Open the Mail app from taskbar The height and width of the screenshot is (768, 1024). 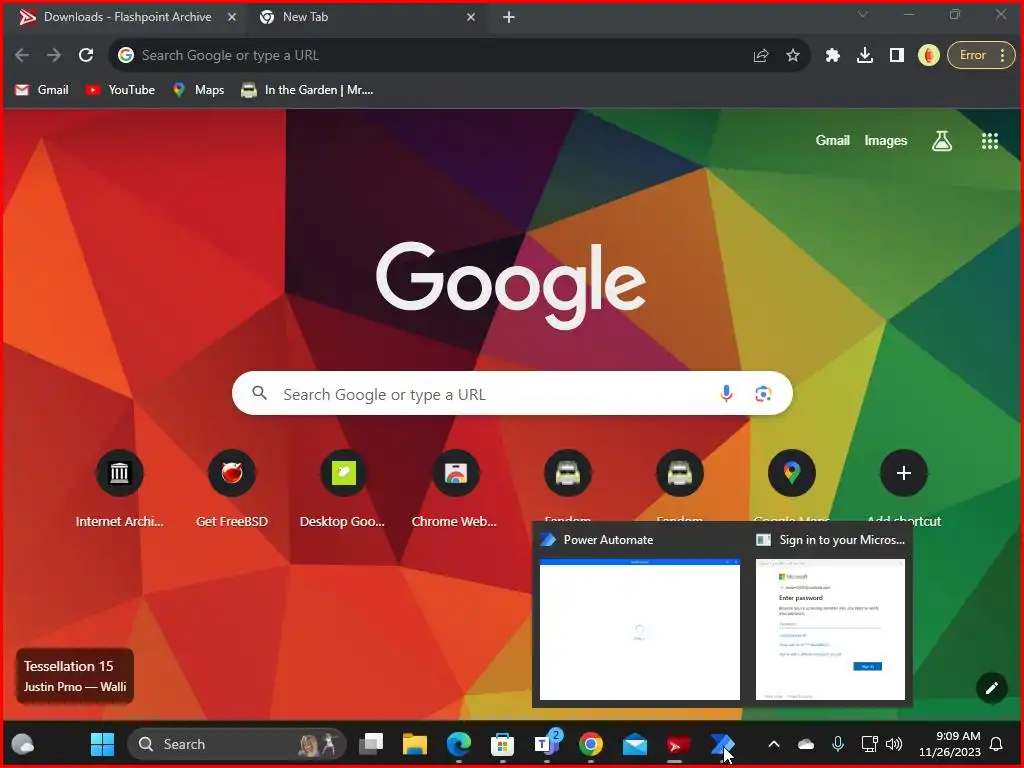(634, 744)
